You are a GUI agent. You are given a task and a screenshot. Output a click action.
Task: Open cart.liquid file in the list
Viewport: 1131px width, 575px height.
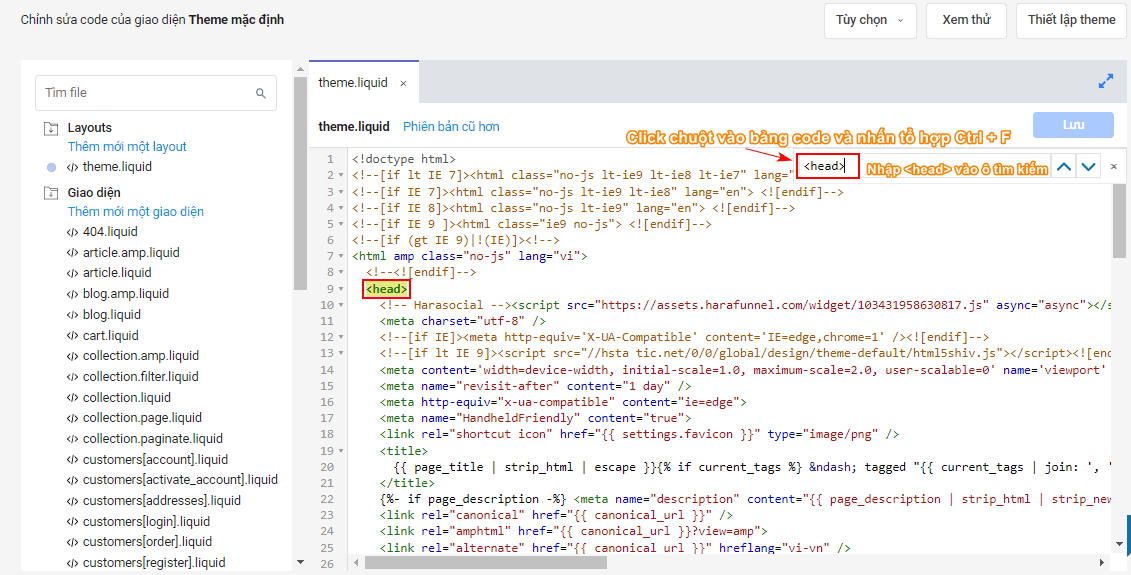(x=110, y=335)
